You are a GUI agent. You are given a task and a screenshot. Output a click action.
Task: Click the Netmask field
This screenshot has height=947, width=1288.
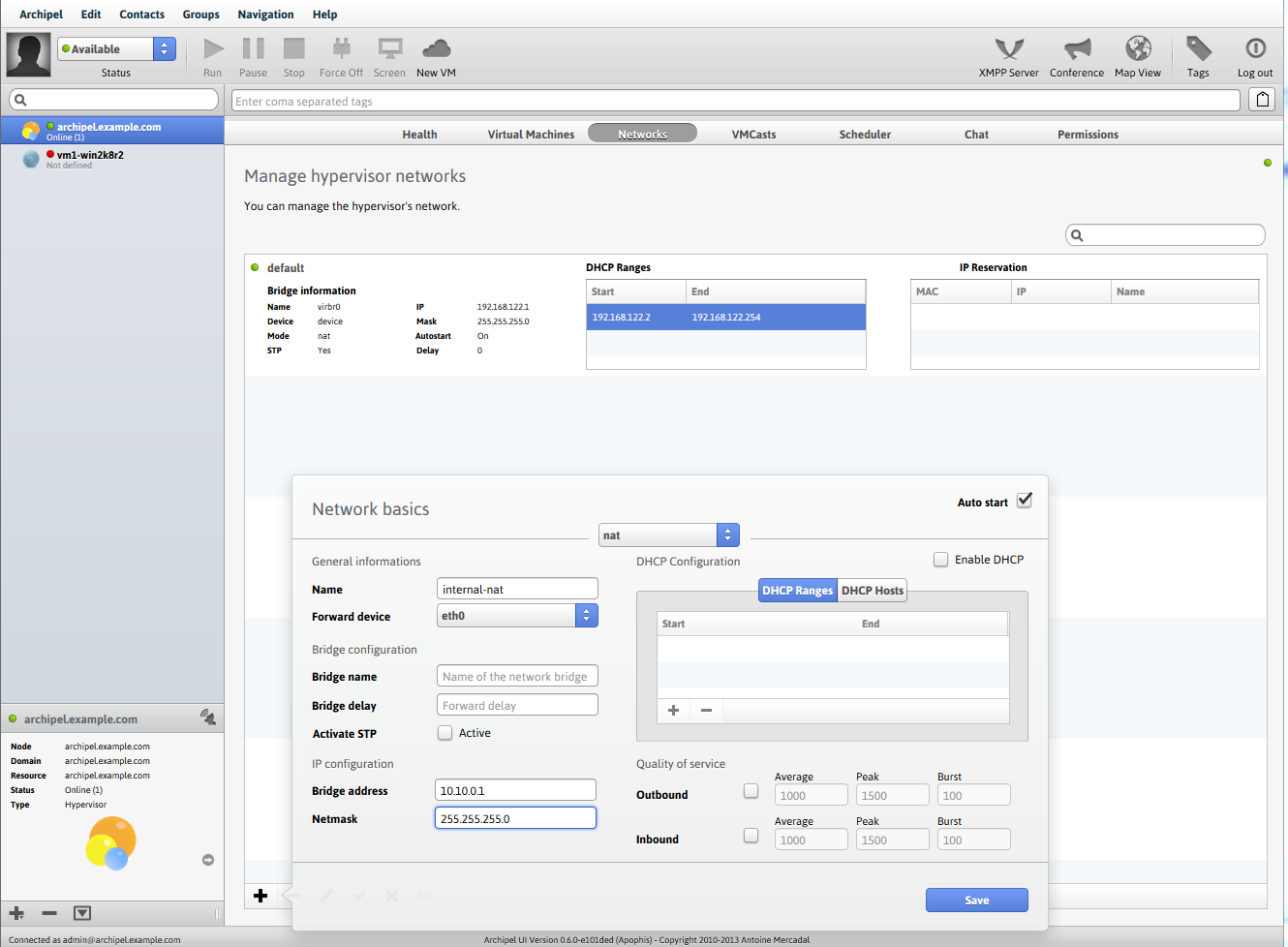[515, 818]
